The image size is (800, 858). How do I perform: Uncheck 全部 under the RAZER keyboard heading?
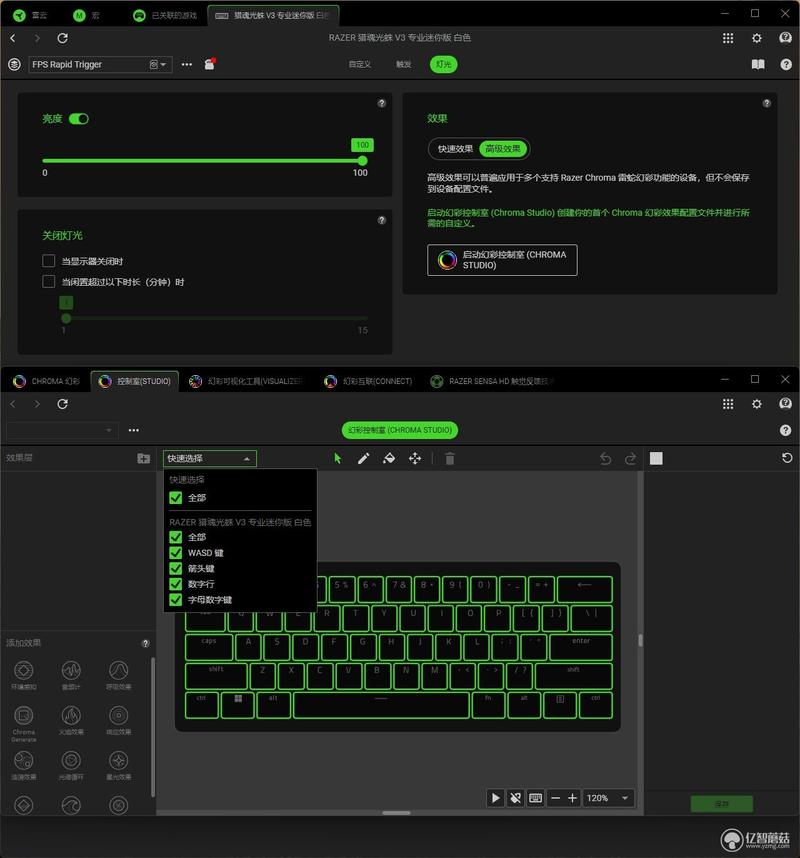click(x=176, y=537)
